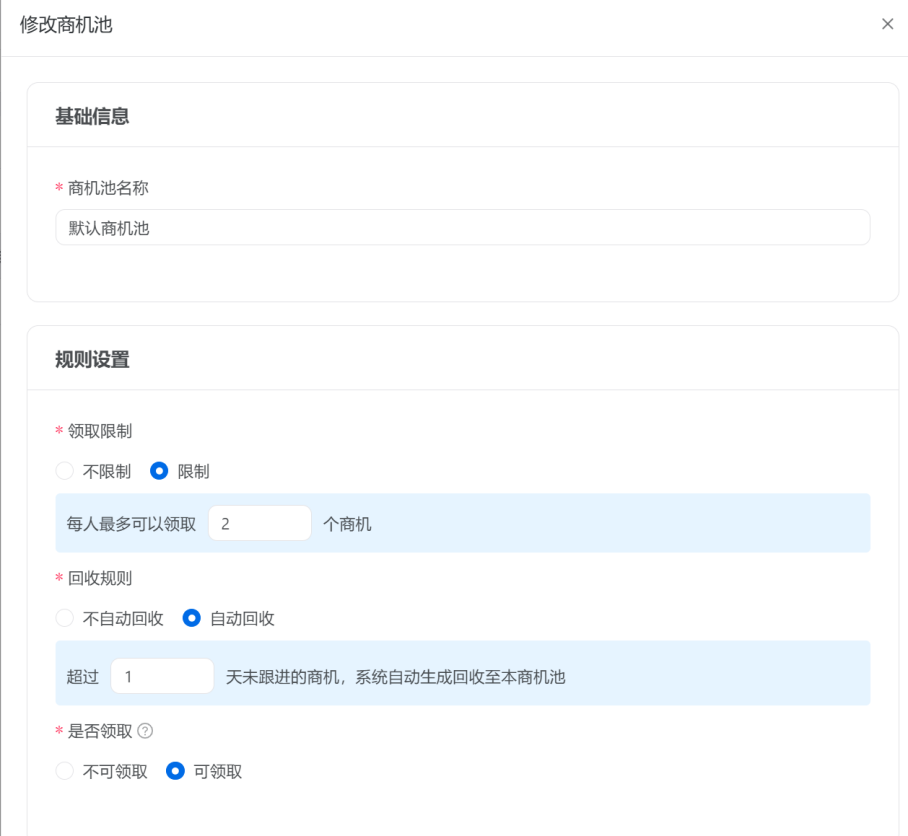This screenshot has height=836, width=908.
Task: Click the 修改商机池 dialog title
Action: [x=66, y=25]
